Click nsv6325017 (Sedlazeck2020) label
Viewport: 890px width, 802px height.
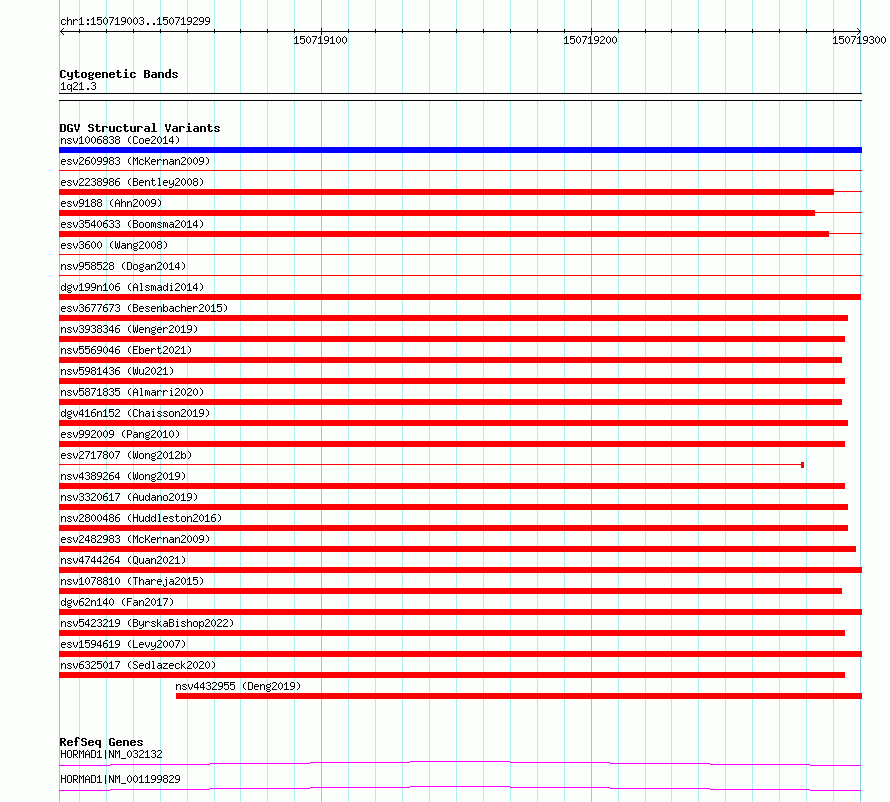click(138, 665)
